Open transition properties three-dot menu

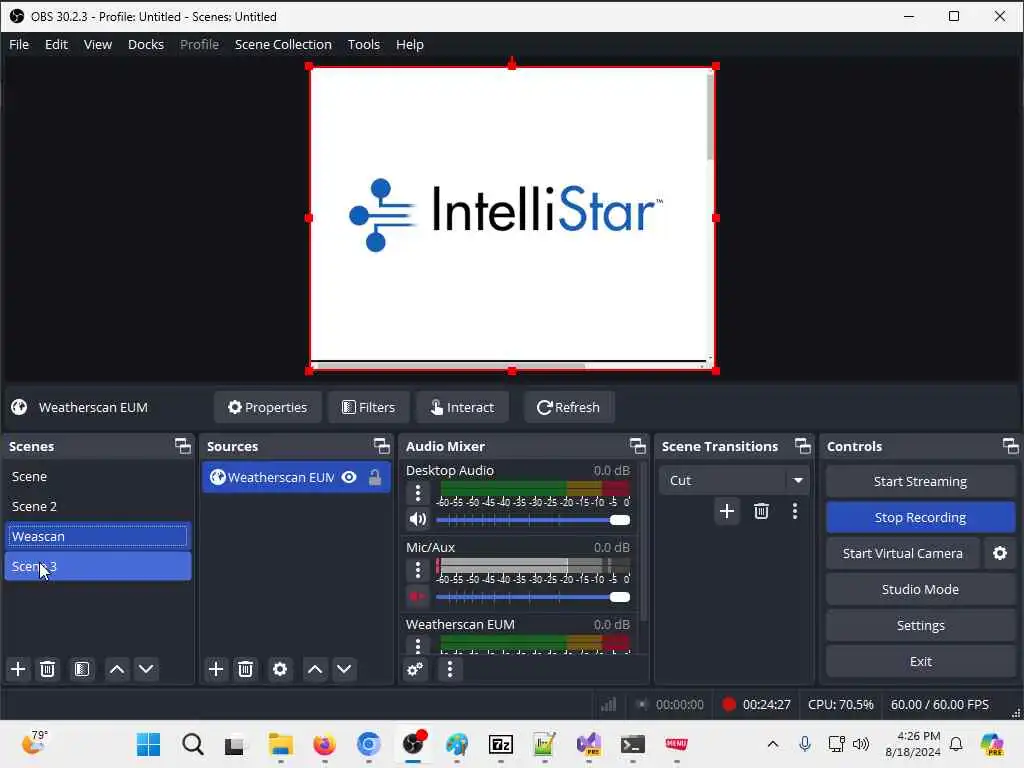click(x=795, y=511)
